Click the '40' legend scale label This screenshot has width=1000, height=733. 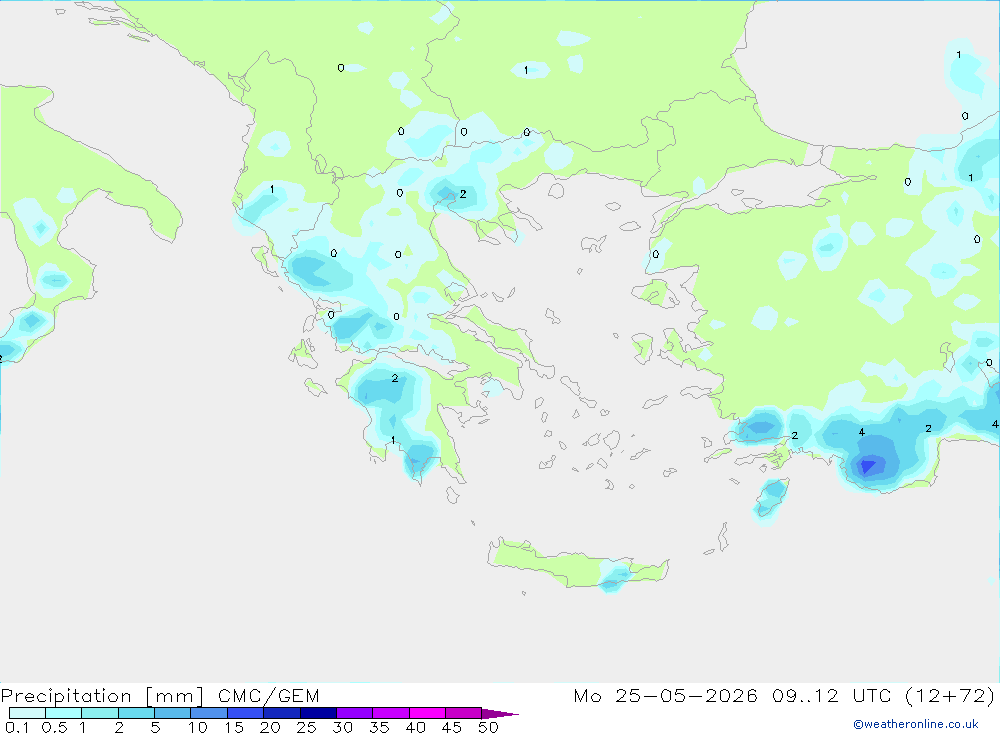coord(415,727)
